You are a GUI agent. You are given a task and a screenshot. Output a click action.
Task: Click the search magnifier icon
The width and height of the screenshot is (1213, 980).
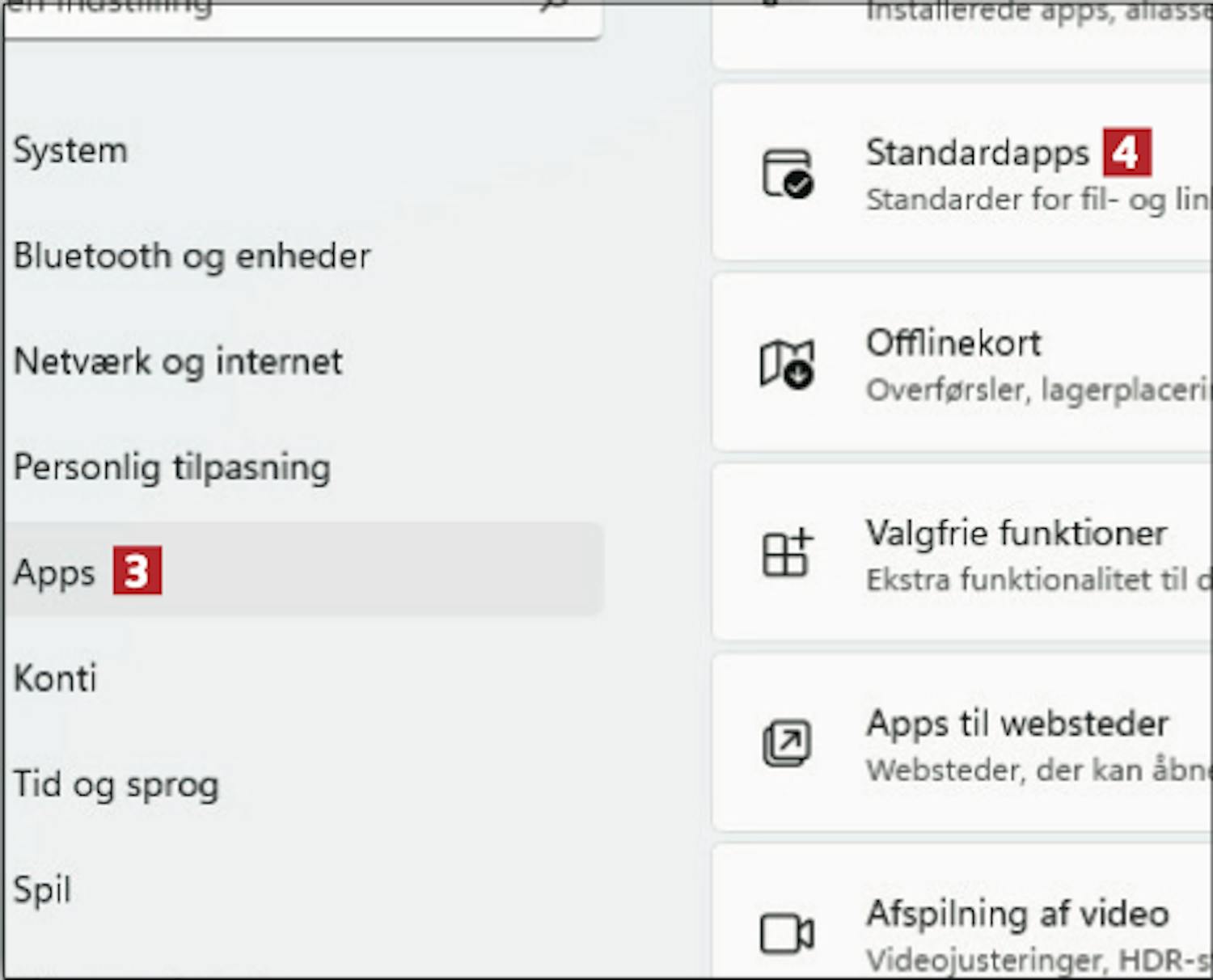coord(554,4)
